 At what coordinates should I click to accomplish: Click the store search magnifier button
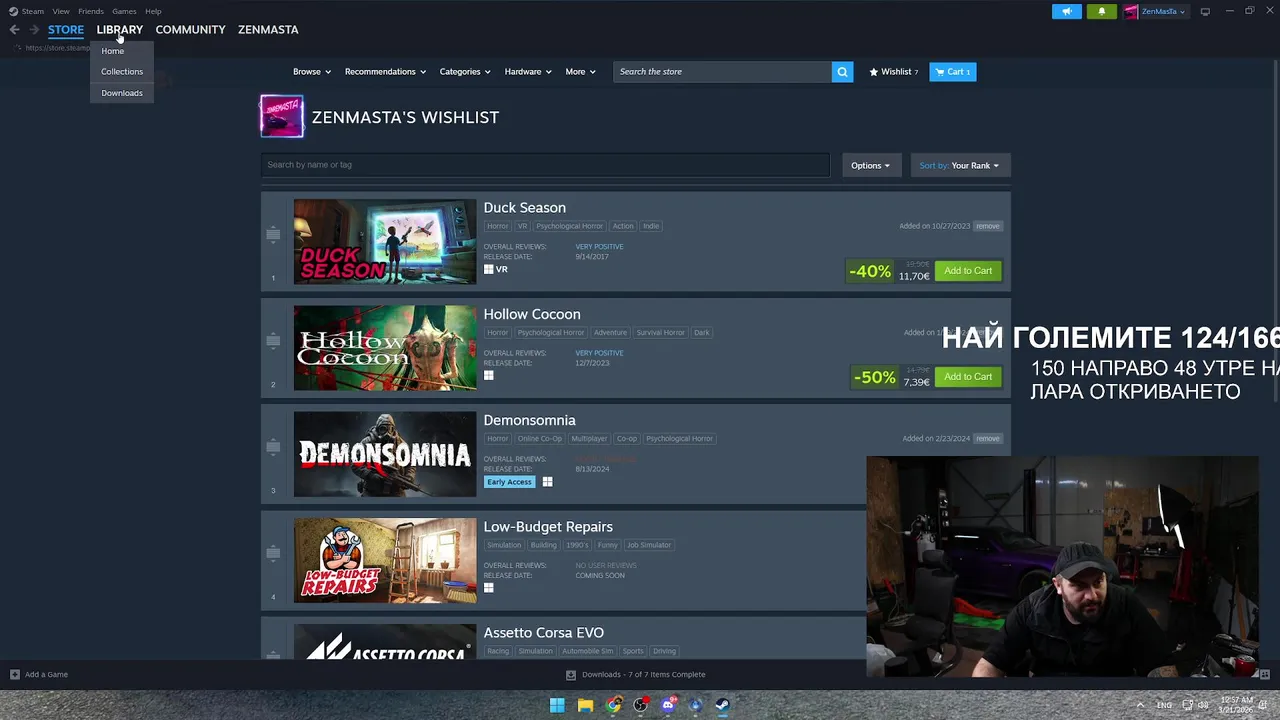click(x=842, y=72)
